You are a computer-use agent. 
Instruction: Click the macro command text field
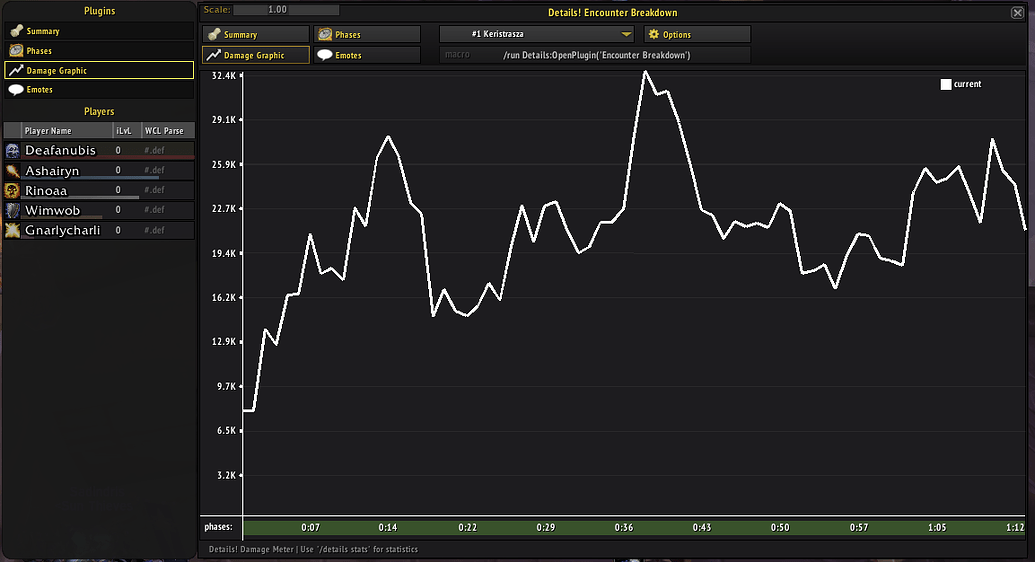pos(595,55)
